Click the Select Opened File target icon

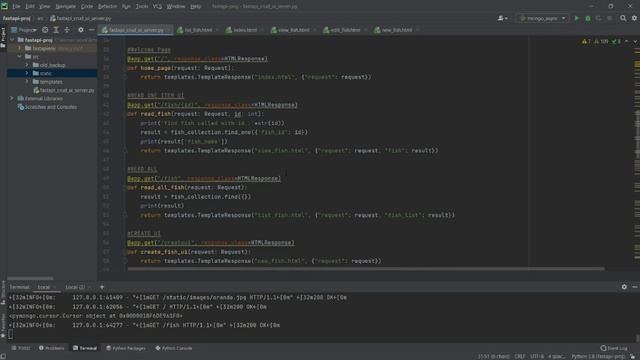coord(45,30)
